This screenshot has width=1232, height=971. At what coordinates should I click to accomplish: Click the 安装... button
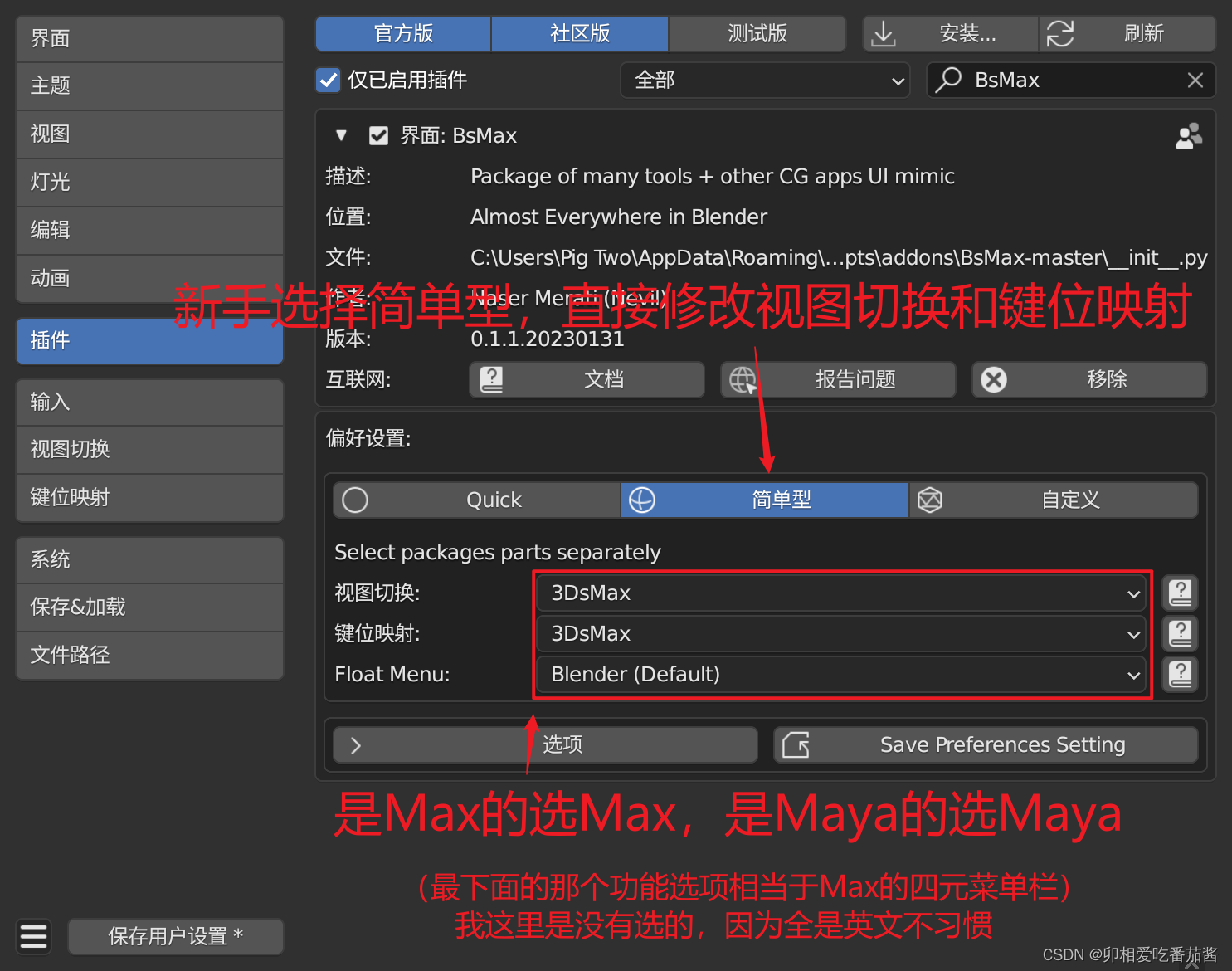[x=951, y=34]
